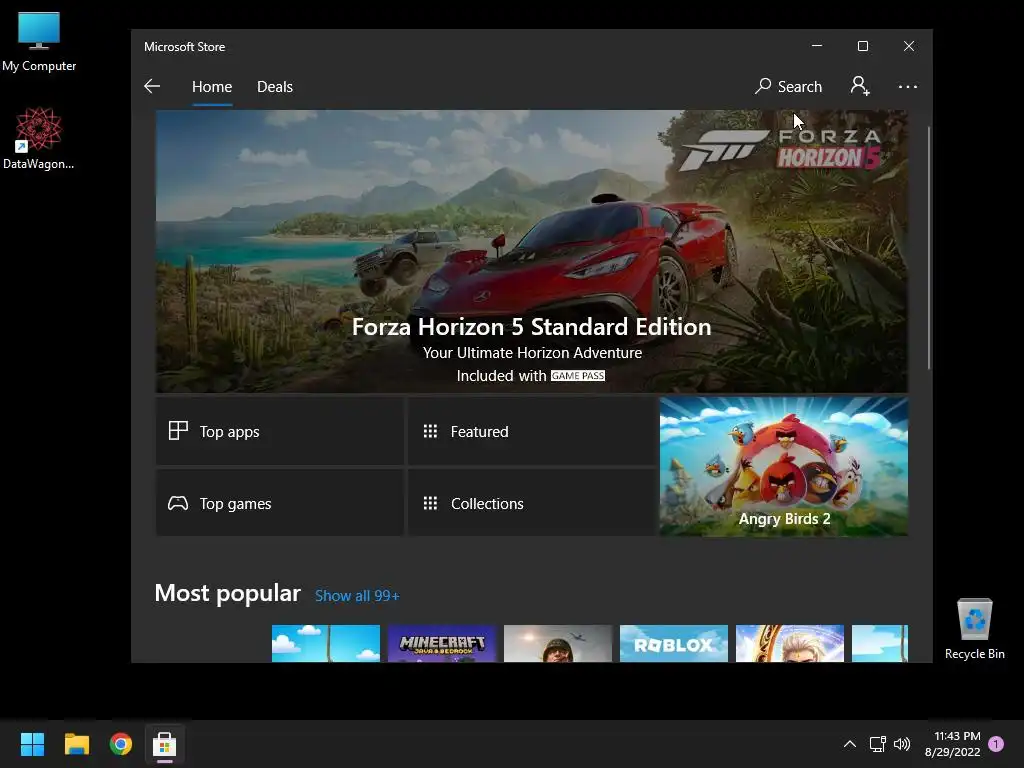Click the Game Pass badge on banner
Screen dimensions: 1024x768
[578, 376]
